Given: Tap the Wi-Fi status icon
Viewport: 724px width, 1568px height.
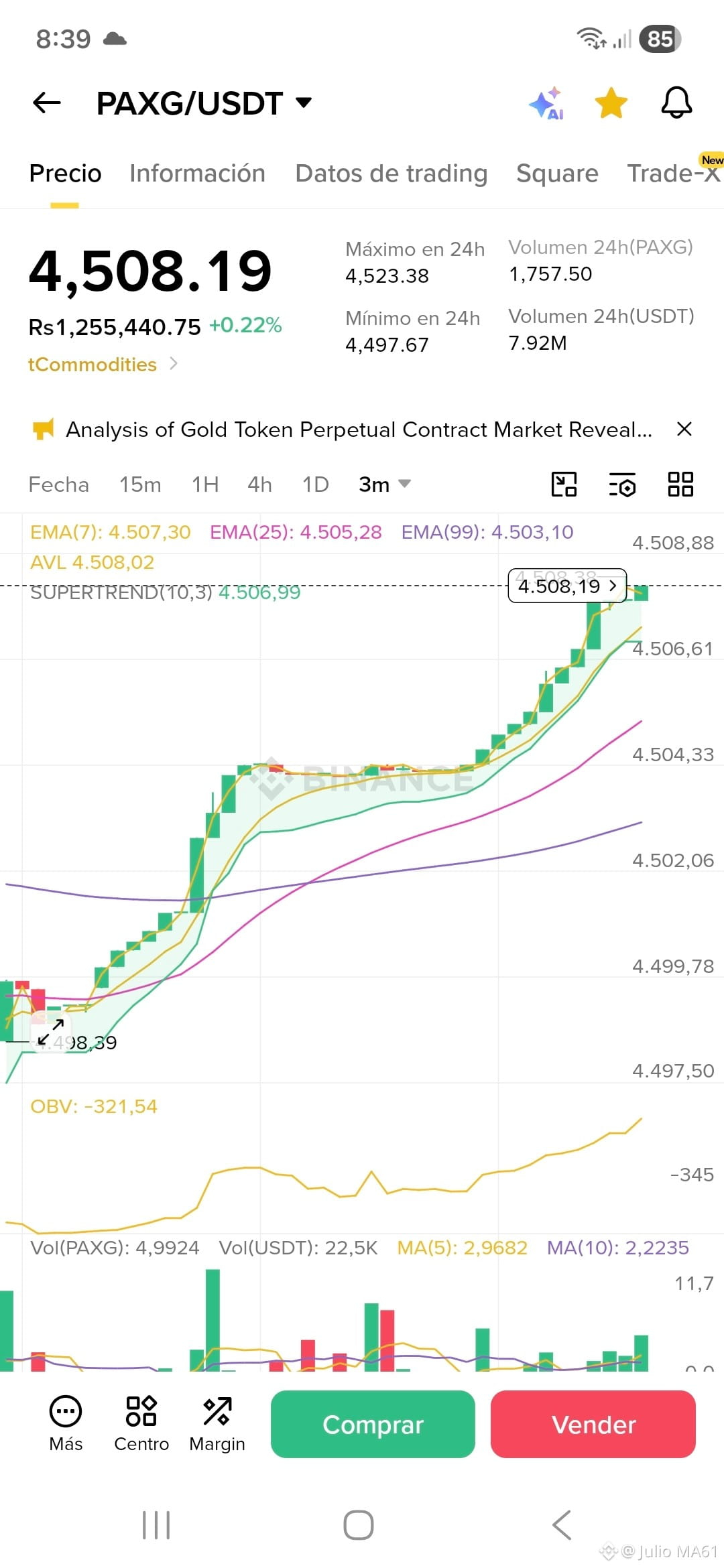Looking at the screenshot, I should pos(591,39).
